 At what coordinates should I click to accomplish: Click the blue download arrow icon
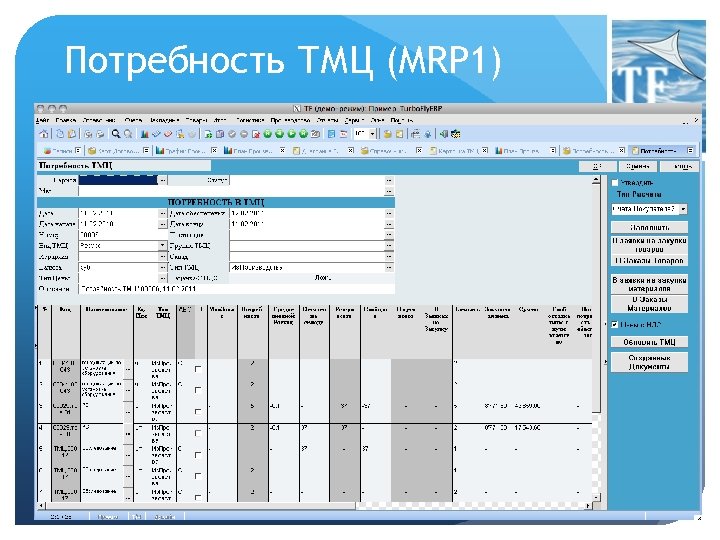pos(428,134)
